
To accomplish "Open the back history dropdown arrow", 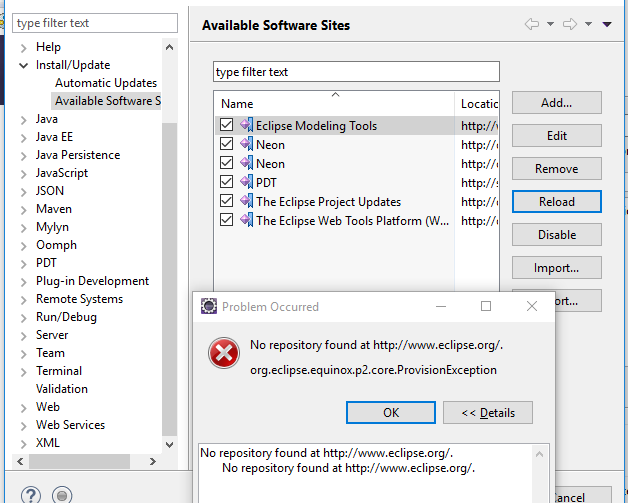I will click(x=550, y=24).
